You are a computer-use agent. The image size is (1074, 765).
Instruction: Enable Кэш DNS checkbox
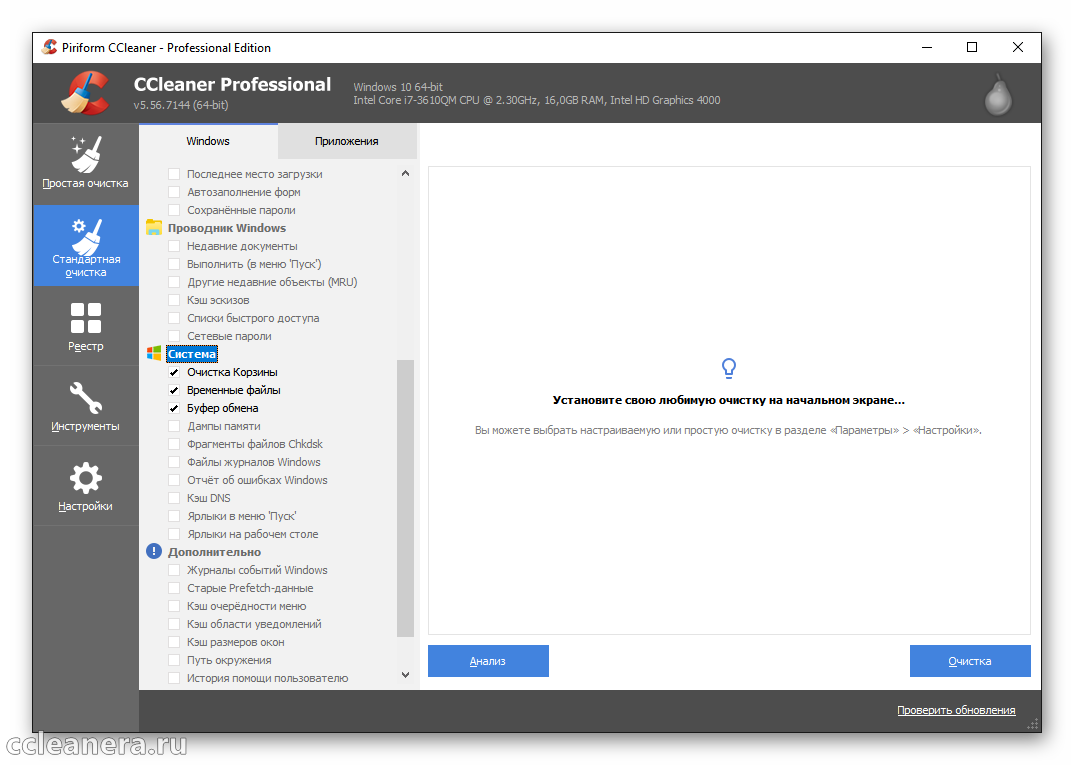point(174,498)
